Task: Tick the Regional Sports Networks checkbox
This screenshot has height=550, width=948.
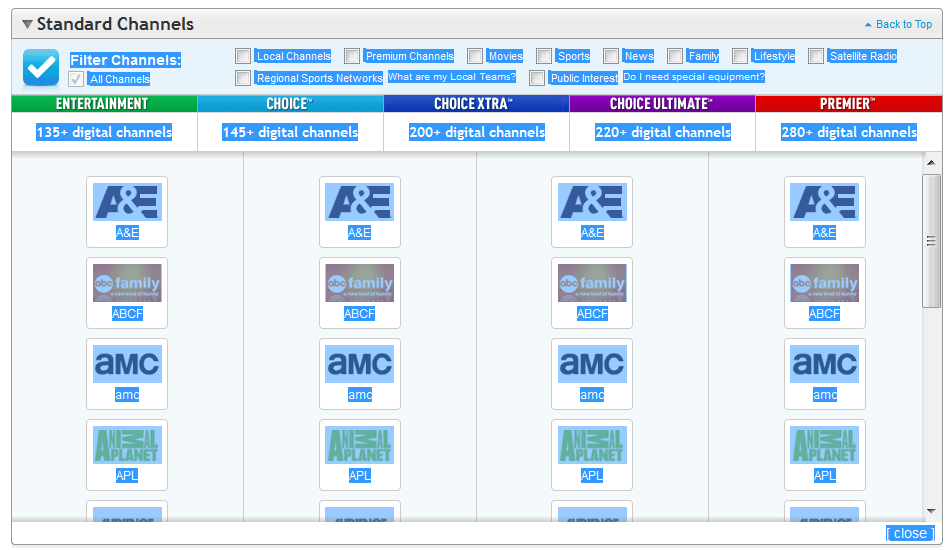Action: click(x=243, y=78)
